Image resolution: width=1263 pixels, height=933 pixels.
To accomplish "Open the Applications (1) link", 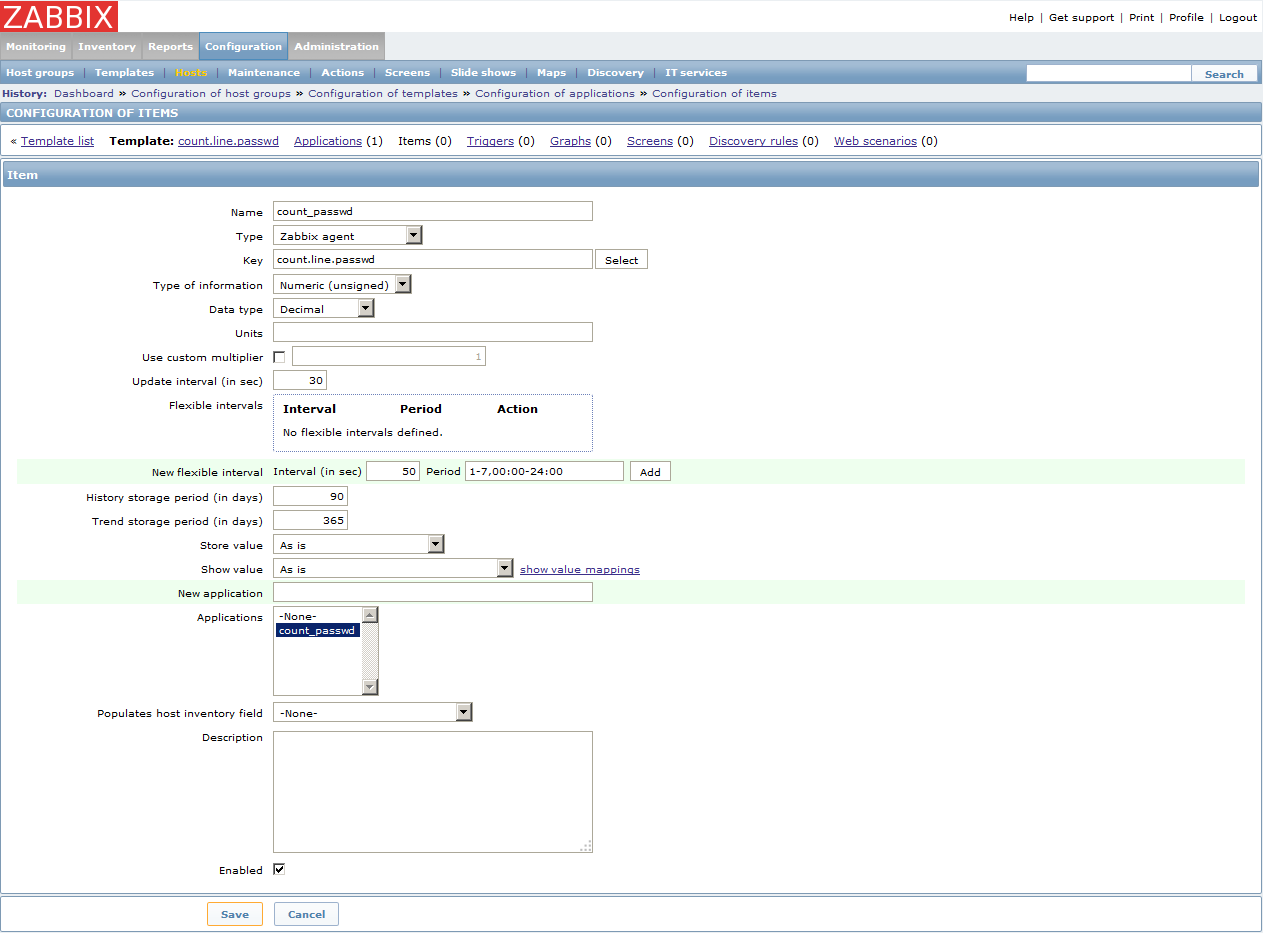I will [x=328, y=141].
